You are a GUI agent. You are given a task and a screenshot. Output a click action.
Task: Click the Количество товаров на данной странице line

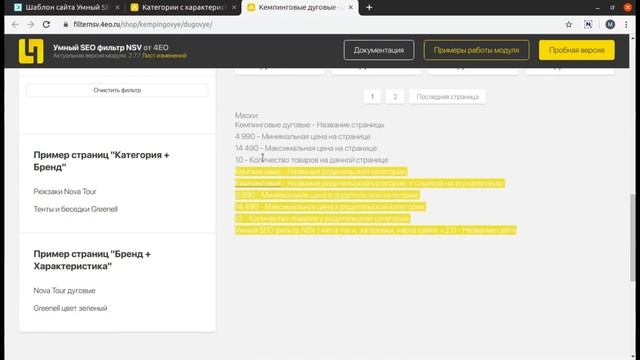pos(312,160)
